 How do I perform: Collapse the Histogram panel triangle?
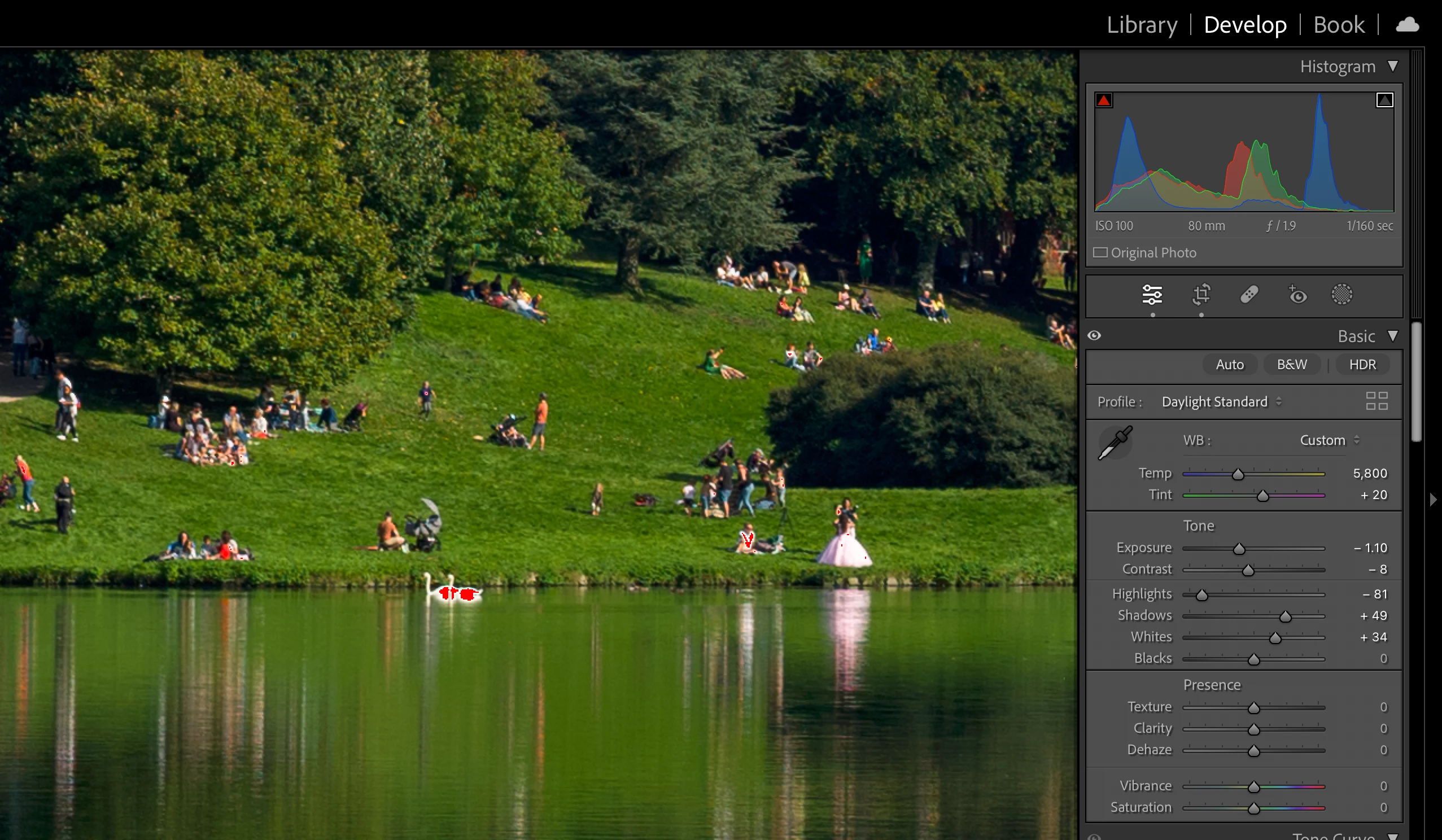[x=1393, y=67]
